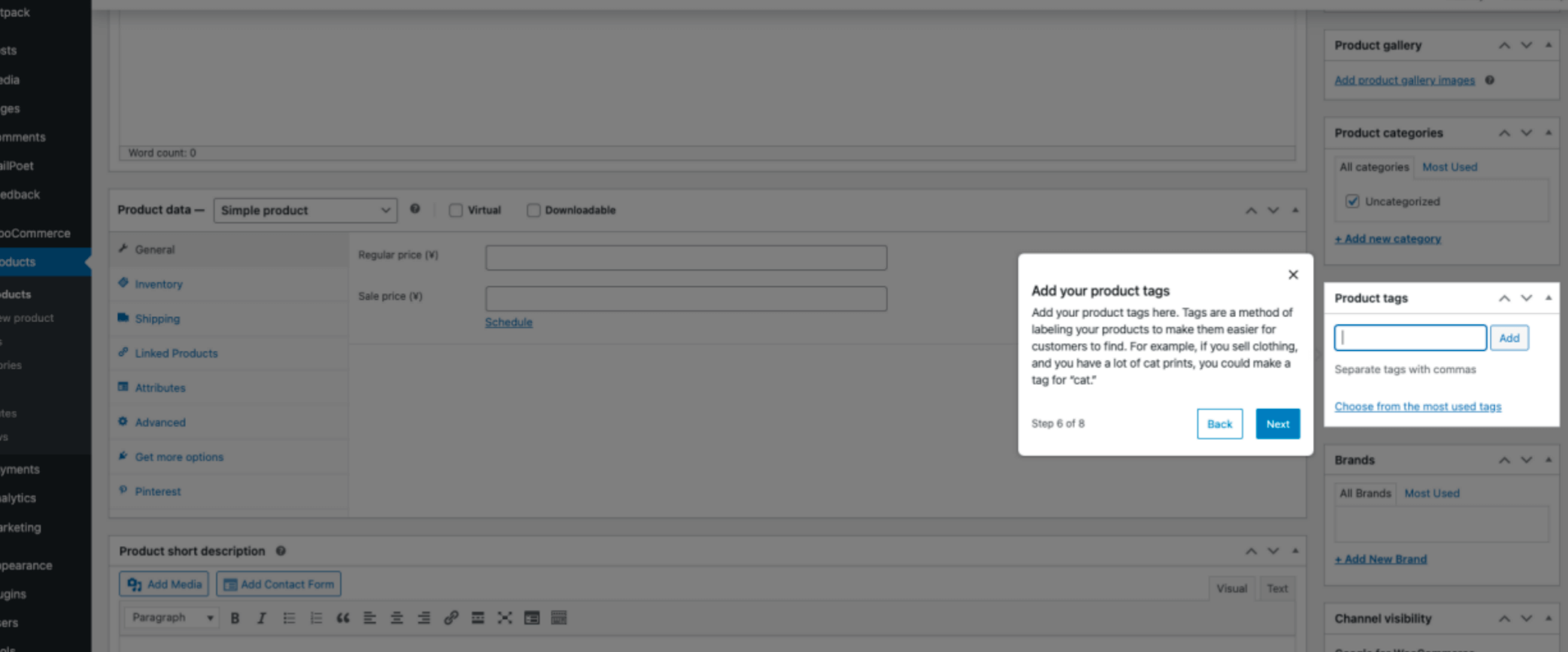
Task: Uncheck the Uncategorized category
Action: tap(1352, 201)
